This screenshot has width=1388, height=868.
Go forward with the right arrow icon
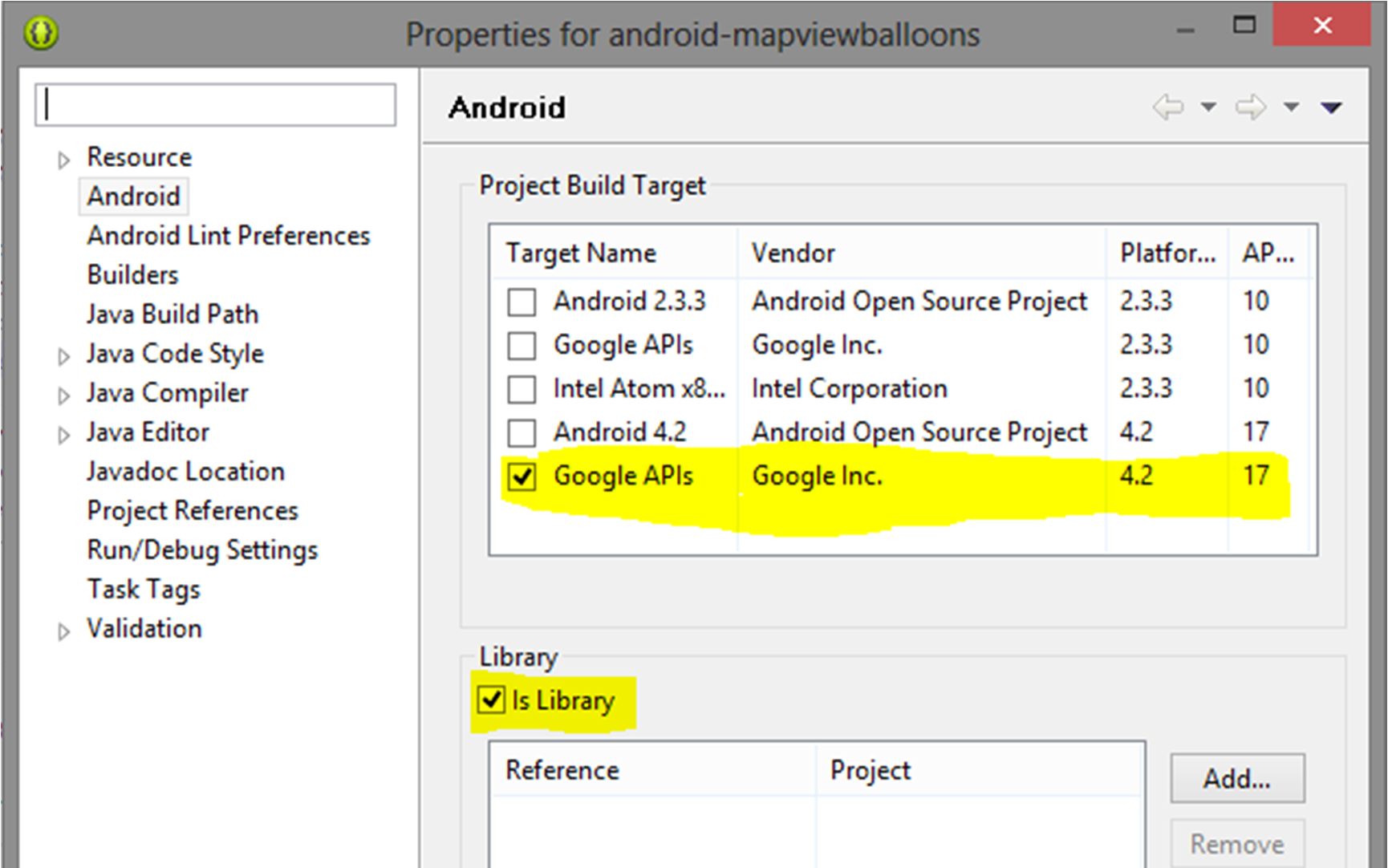point(1251,107)
